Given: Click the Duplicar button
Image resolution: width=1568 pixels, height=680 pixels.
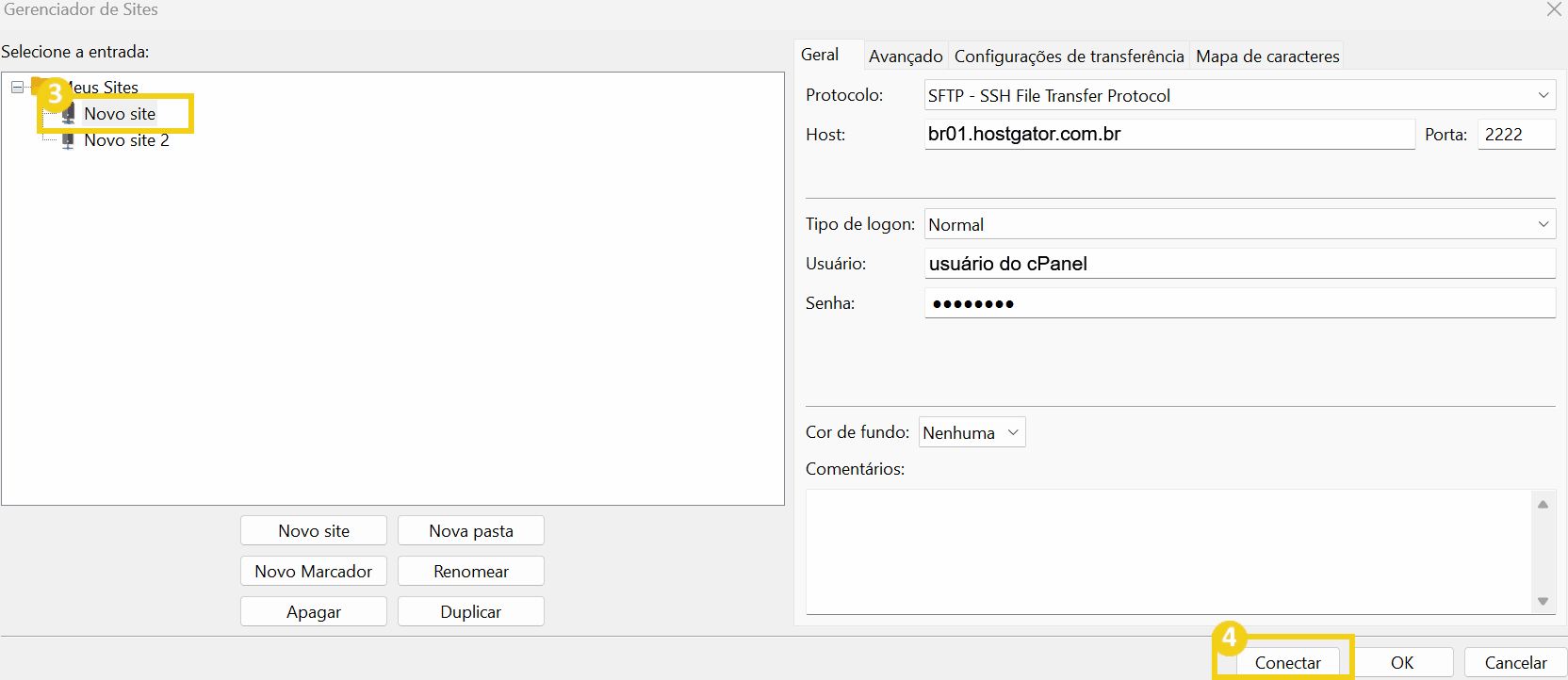Looking at the screenshot, I should click(x=471, y=612).
